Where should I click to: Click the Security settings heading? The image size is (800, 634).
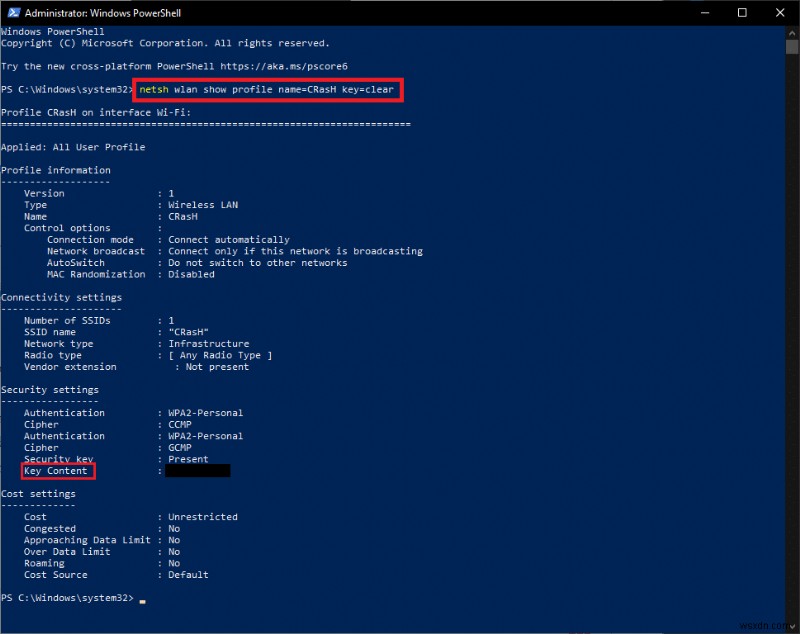tap(50, 390)
